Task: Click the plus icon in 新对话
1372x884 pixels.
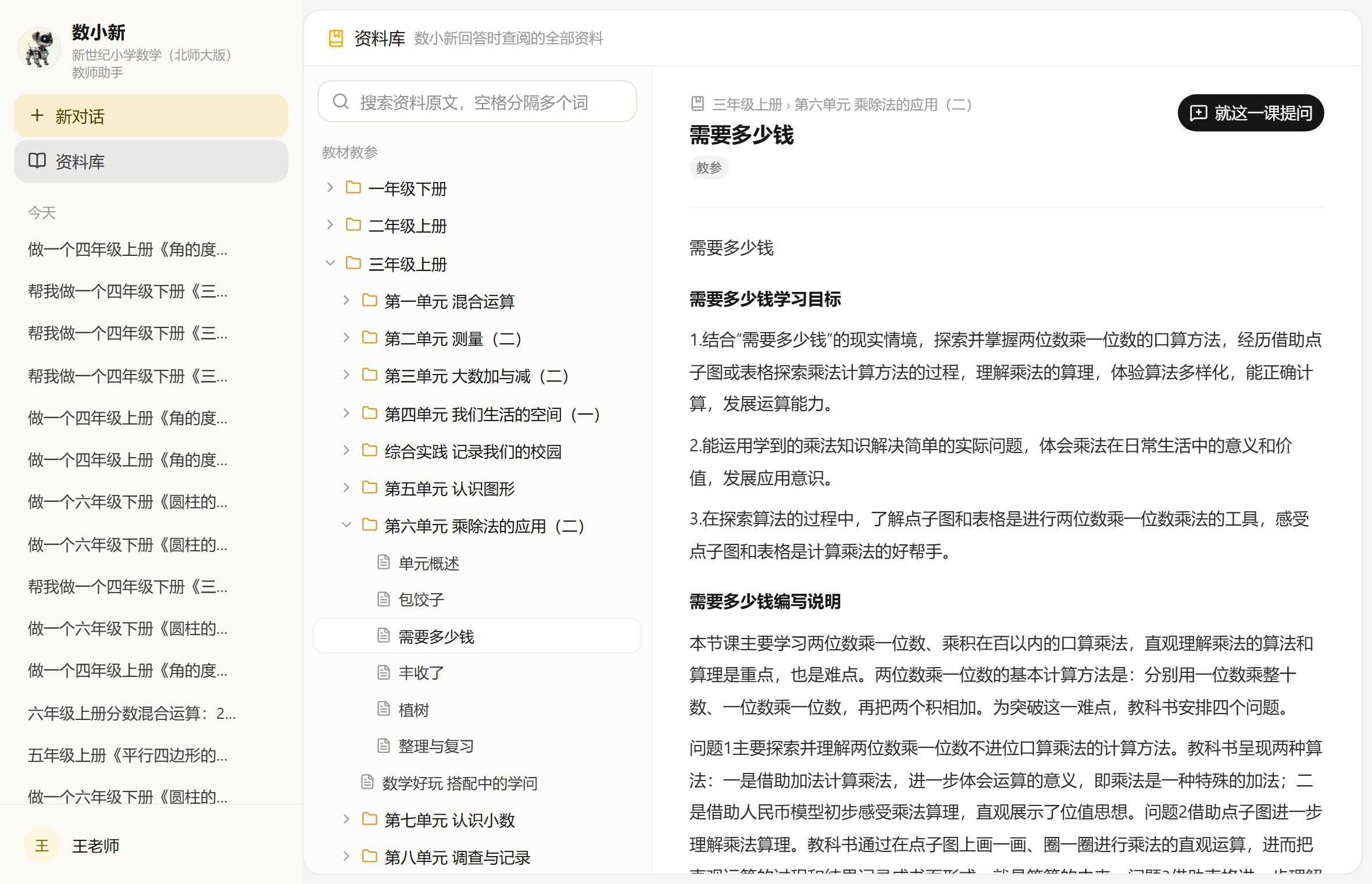Action: tap(37, 116)
